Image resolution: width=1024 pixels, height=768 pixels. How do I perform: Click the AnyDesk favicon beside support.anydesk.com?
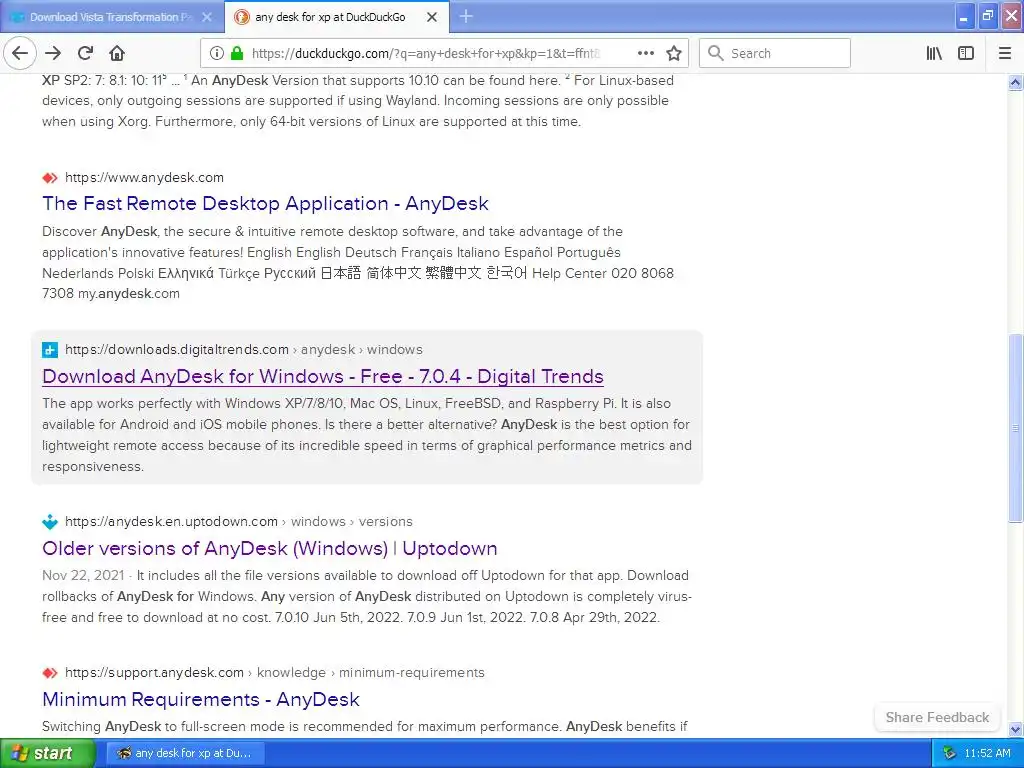coord(50,673)
